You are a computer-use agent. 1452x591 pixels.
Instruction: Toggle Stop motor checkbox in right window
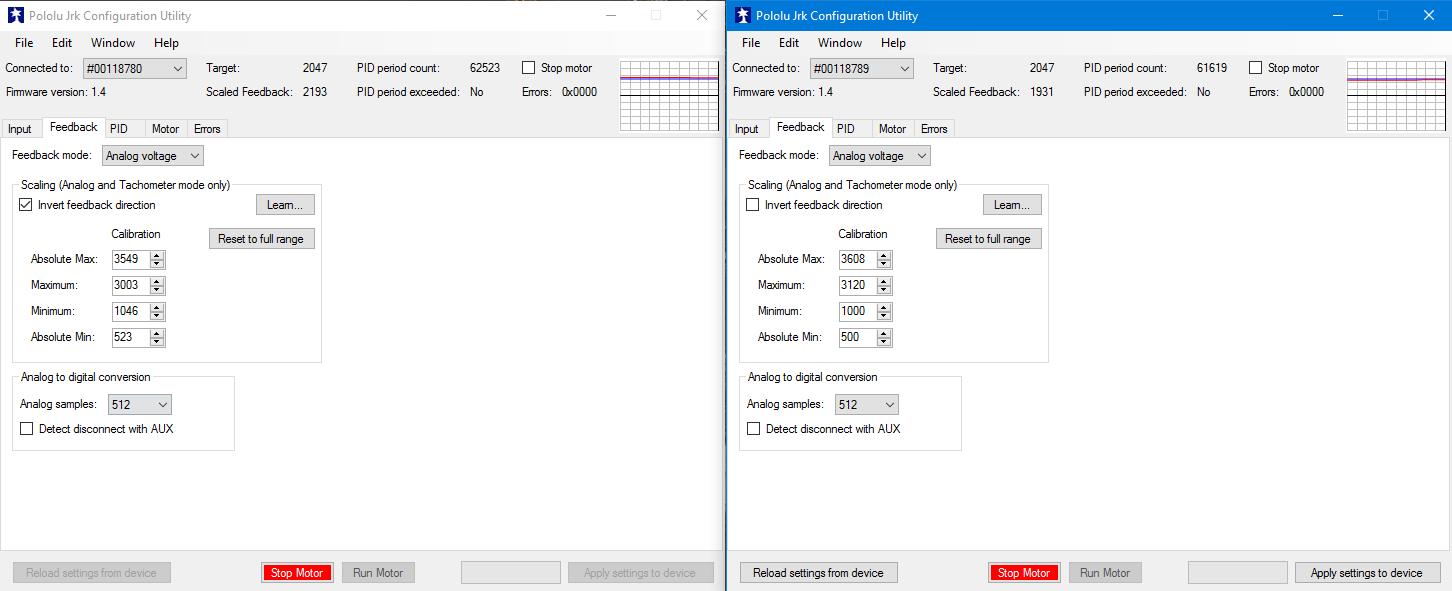tap(1256, 68)
